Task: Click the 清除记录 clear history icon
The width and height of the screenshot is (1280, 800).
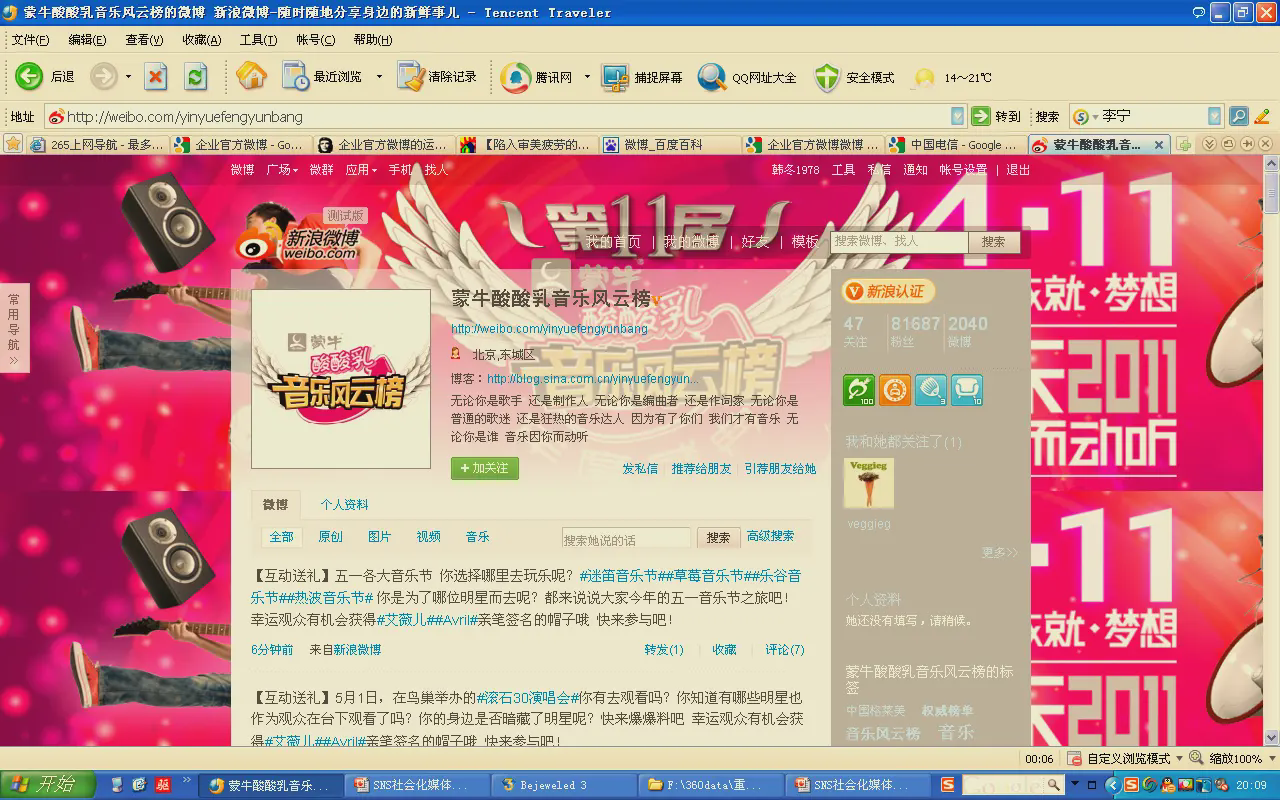Action: (411, 76)
